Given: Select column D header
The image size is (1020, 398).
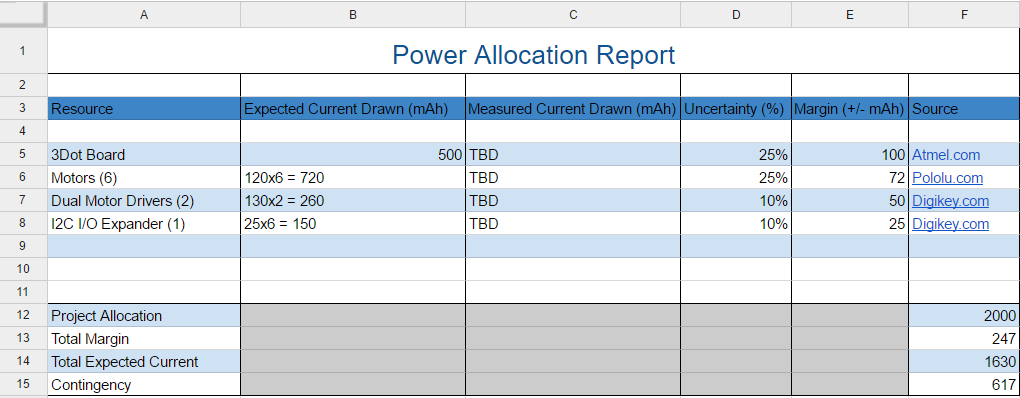Looking at the screenshot, I should point(736,14).
